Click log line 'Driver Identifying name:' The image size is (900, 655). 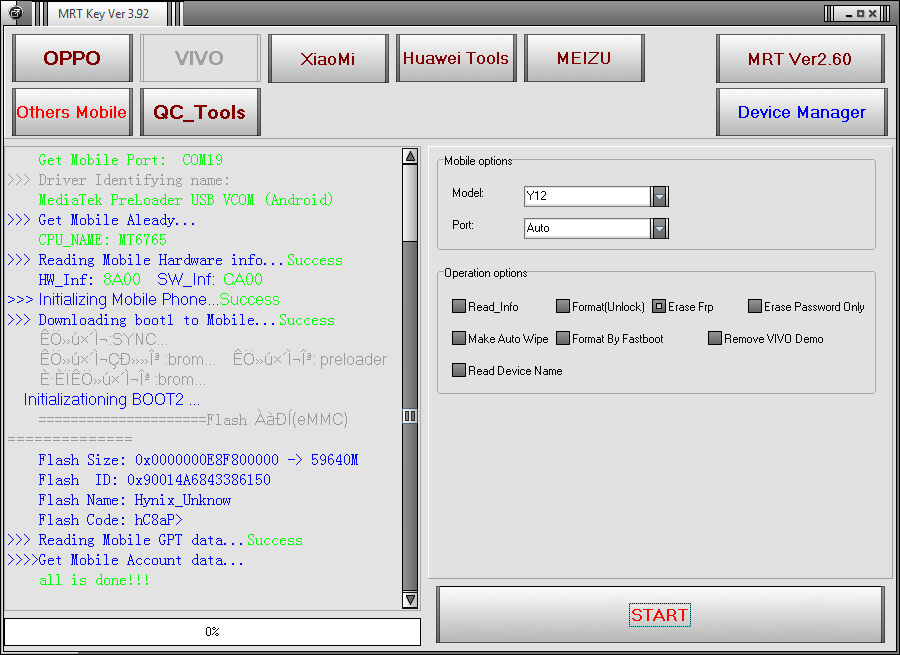(119, 180)
